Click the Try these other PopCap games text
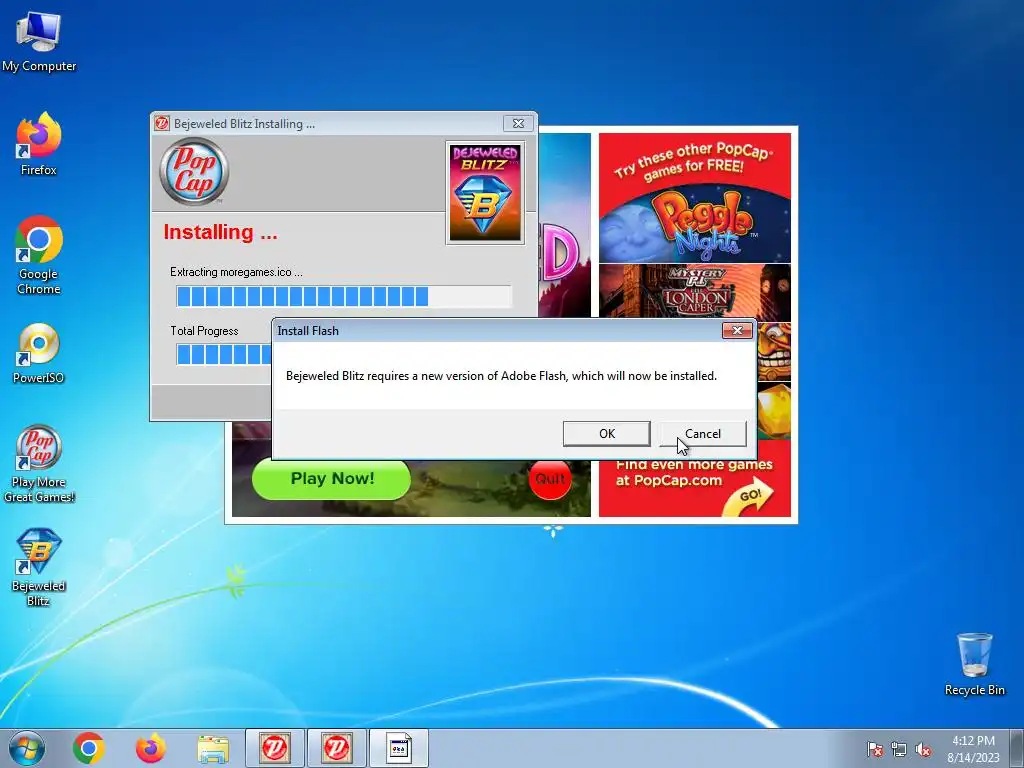The height and width of the screenshot is (768, 1024). (694, 161)
